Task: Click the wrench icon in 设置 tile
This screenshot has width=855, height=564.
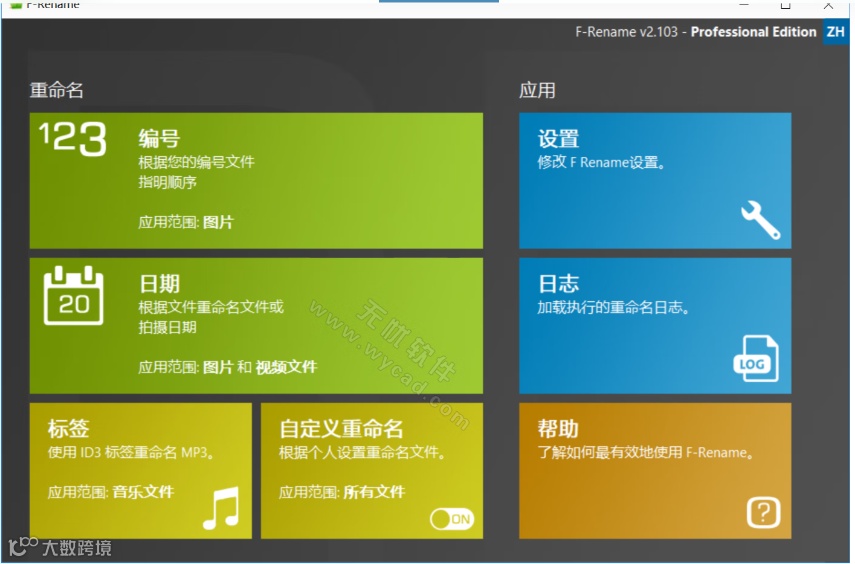Action: tap(761, 220)
